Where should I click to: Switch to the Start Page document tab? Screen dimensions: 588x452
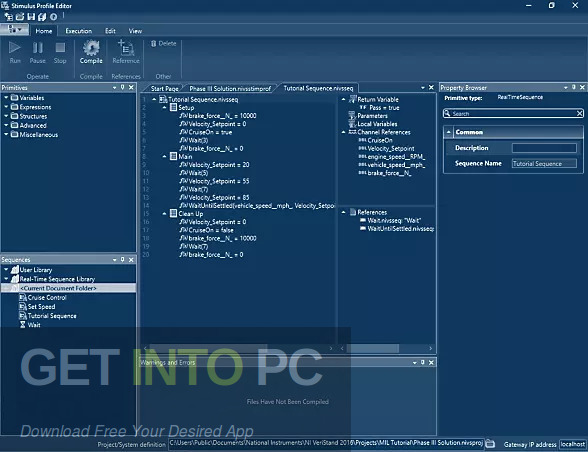pyautogui.click(x=164, y=89)
